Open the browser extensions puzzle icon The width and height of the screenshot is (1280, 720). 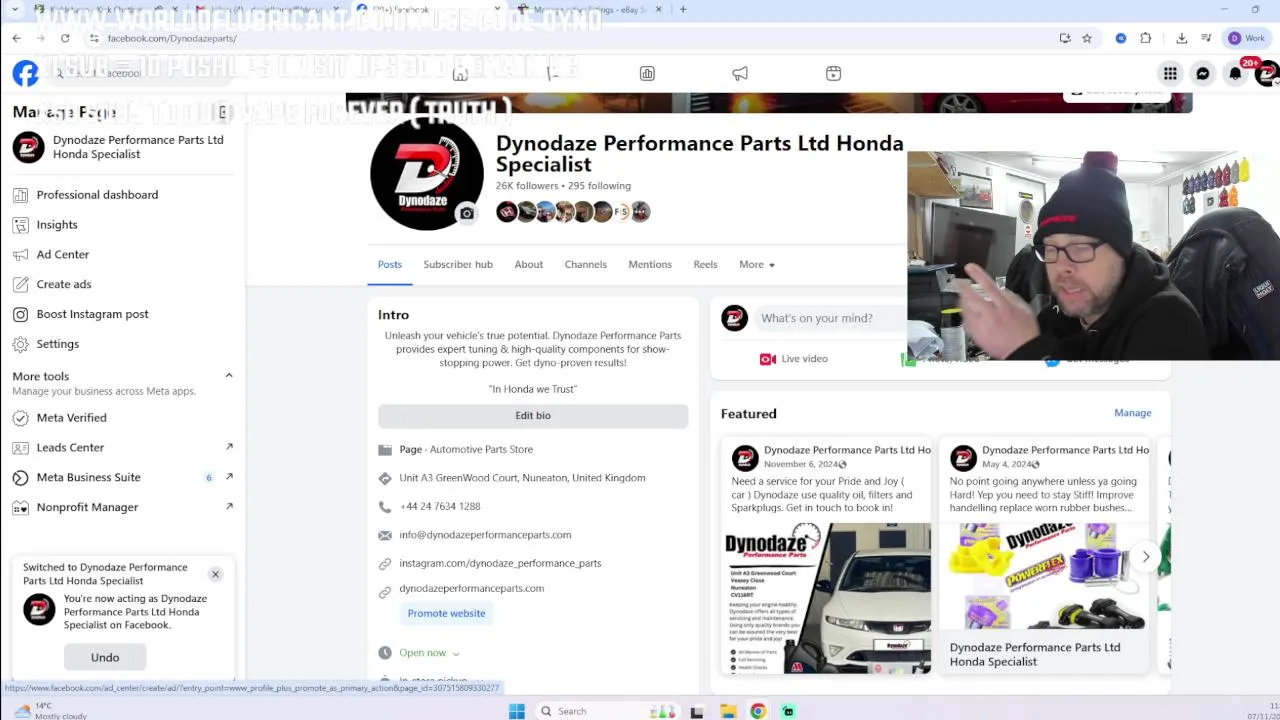click(x=1146, y=38)
